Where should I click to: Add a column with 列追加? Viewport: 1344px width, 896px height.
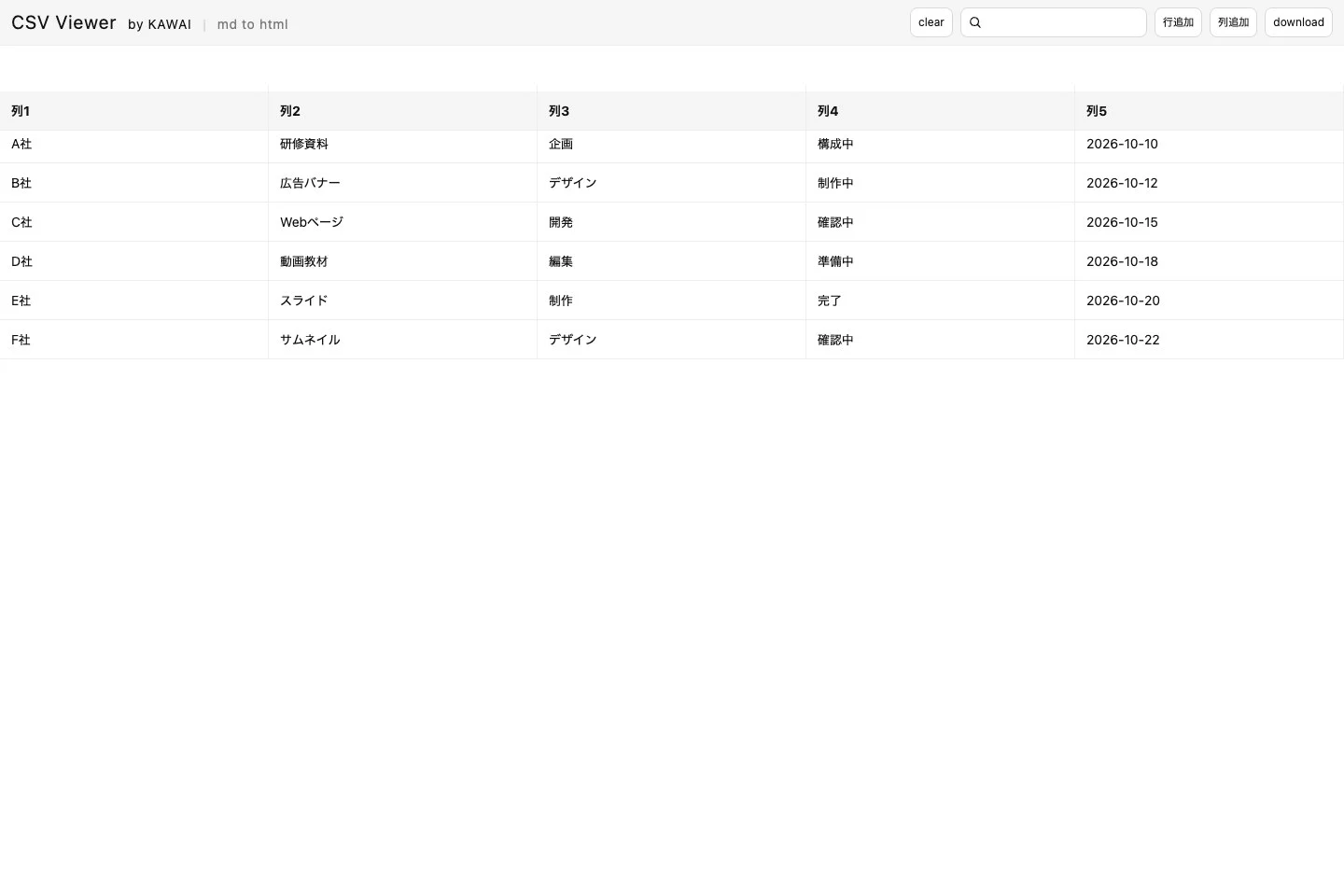click(x=1233, y=22)
